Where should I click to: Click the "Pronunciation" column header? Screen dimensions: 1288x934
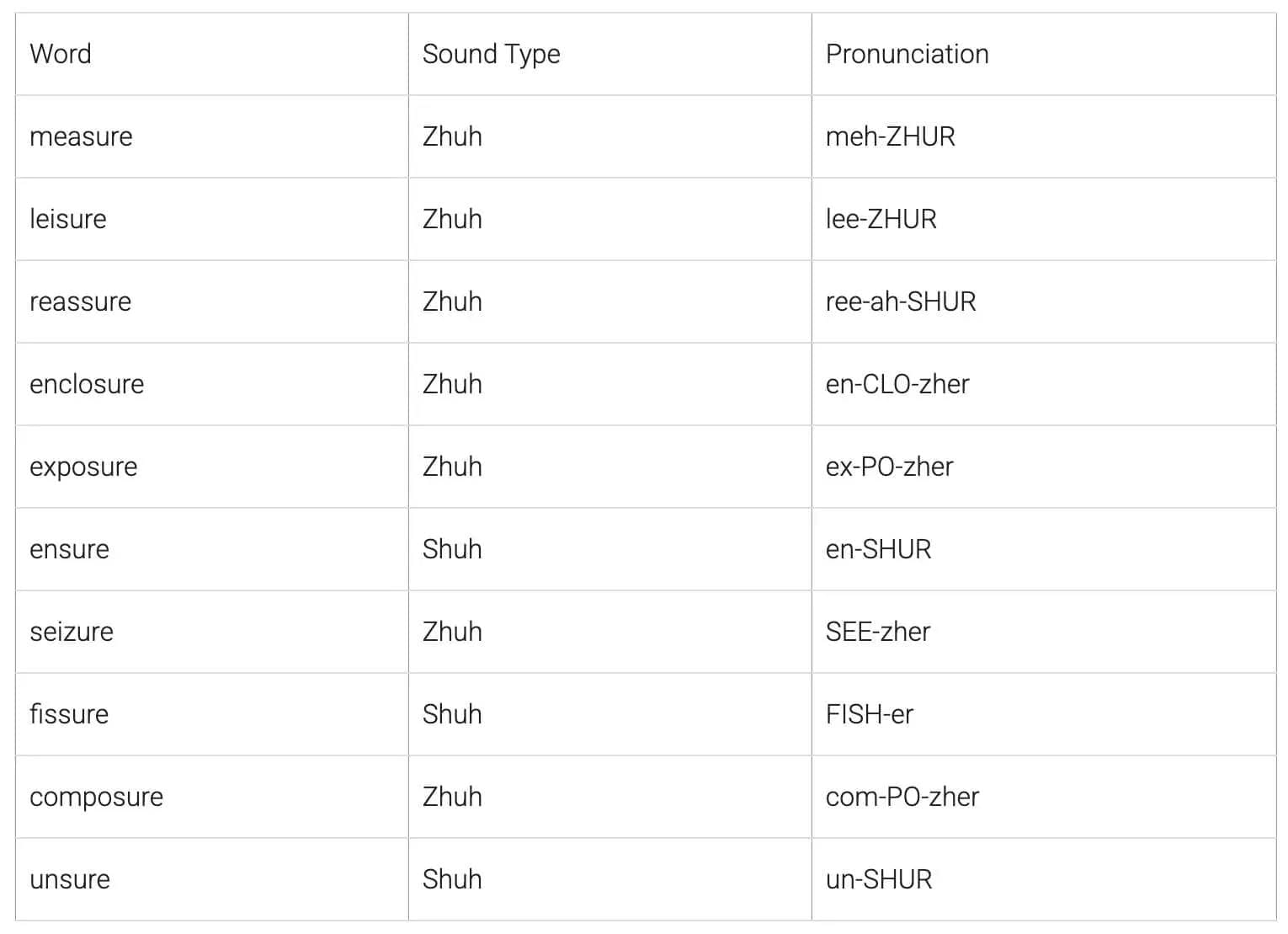[907, 54]
